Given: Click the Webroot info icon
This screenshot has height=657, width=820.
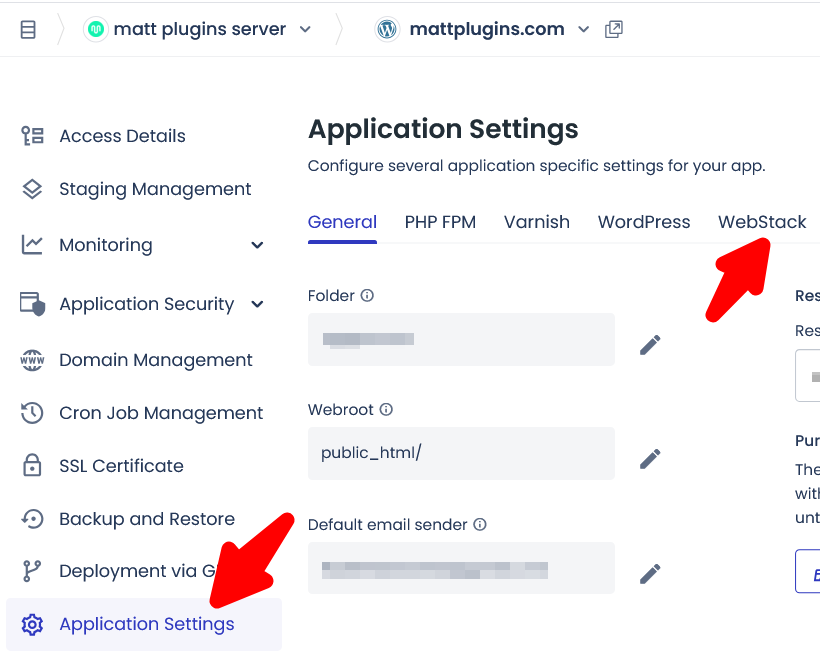Looking at the screenshot, I should (x=386, y=410).
